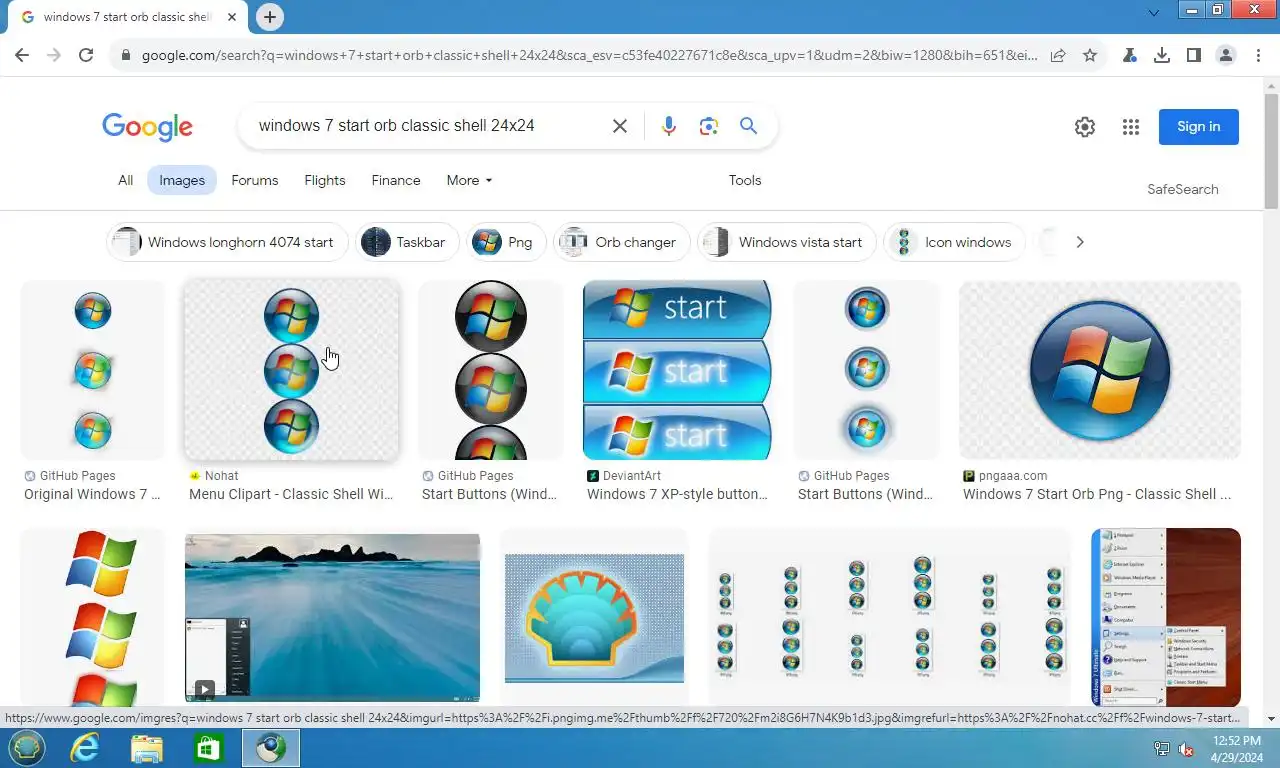The image size is (1280, 768).
Task: Open the large blue orb pngaaa thumbnail
Action: 1100,370
